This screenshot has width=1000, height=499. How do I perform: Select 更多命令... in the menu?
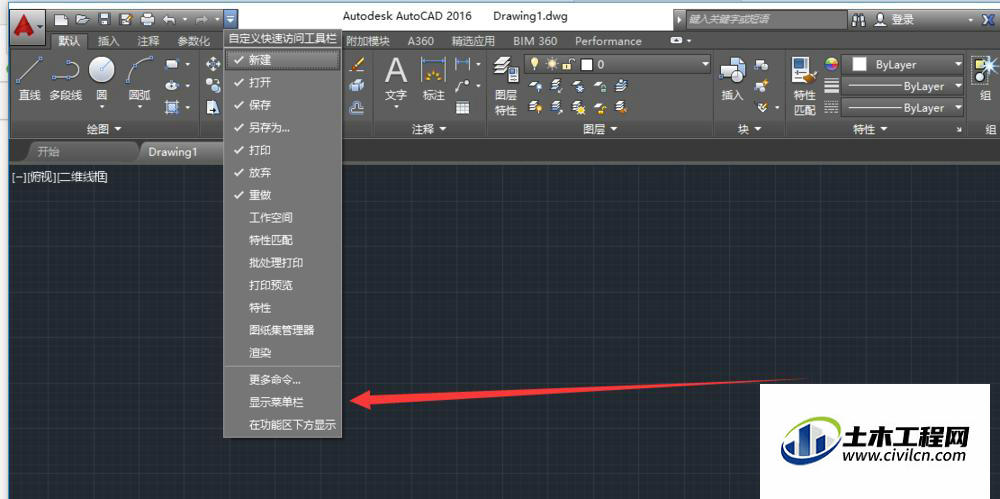283,380
